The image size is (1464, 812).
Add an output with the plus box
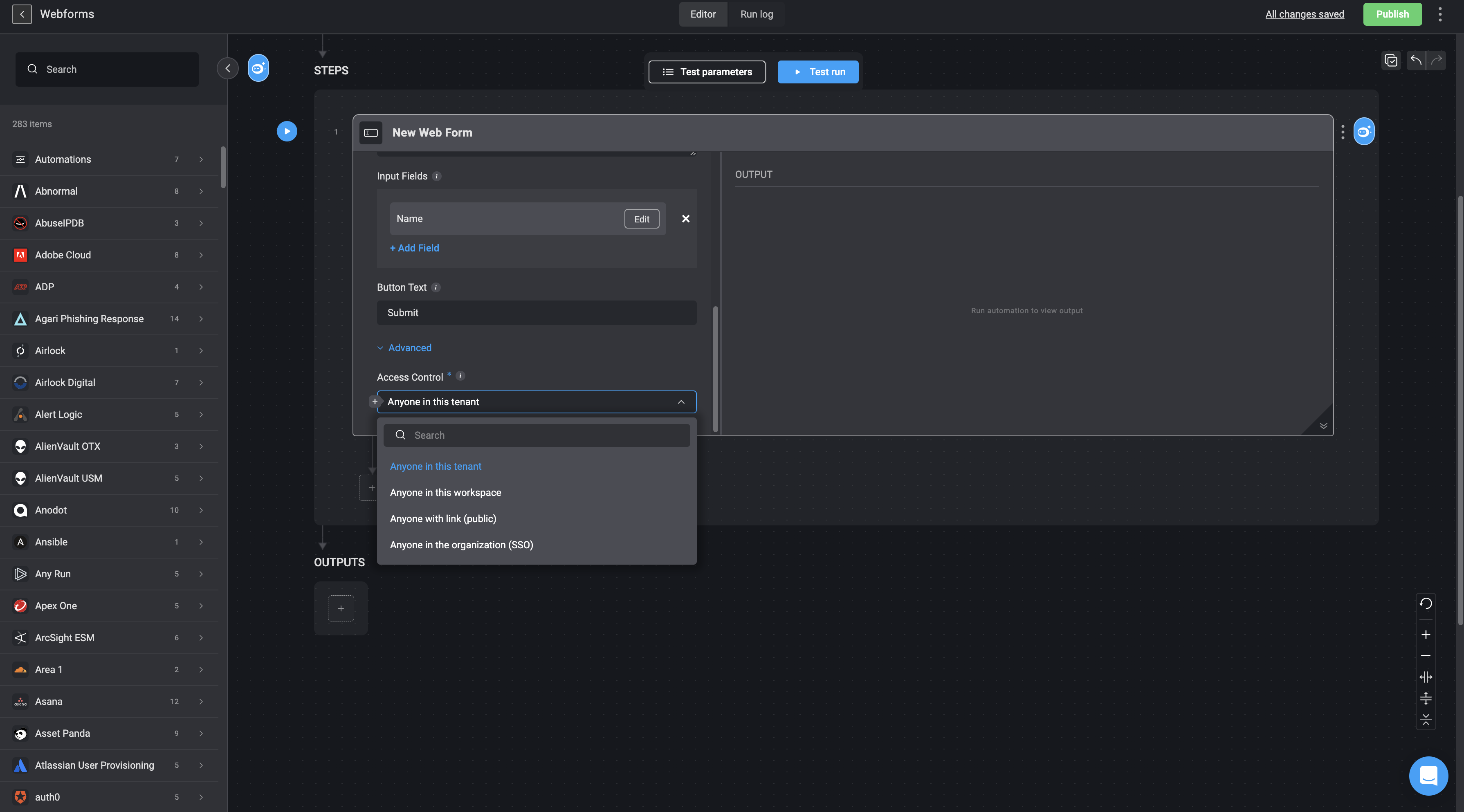[x=341, y=608]
